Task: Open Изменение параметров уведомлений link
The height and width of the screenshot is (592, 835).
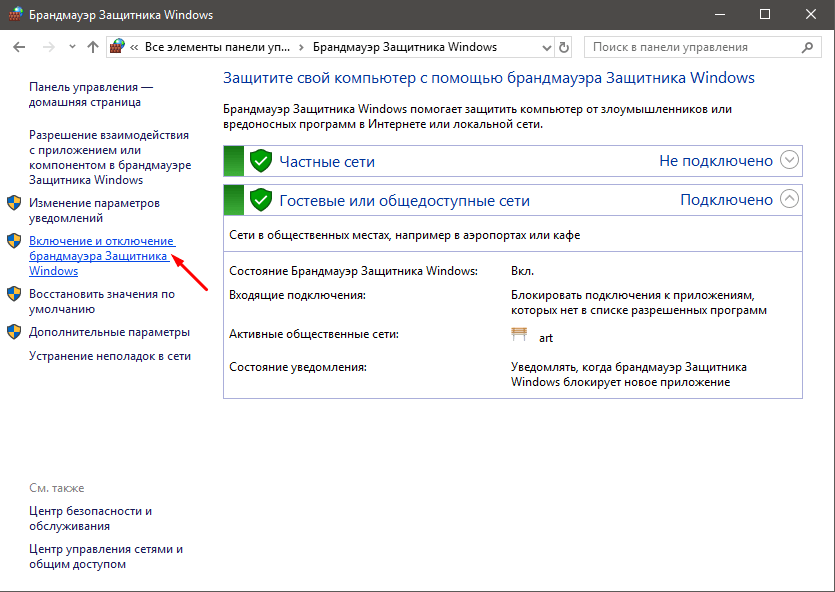Action: click(x=94, y=210)
